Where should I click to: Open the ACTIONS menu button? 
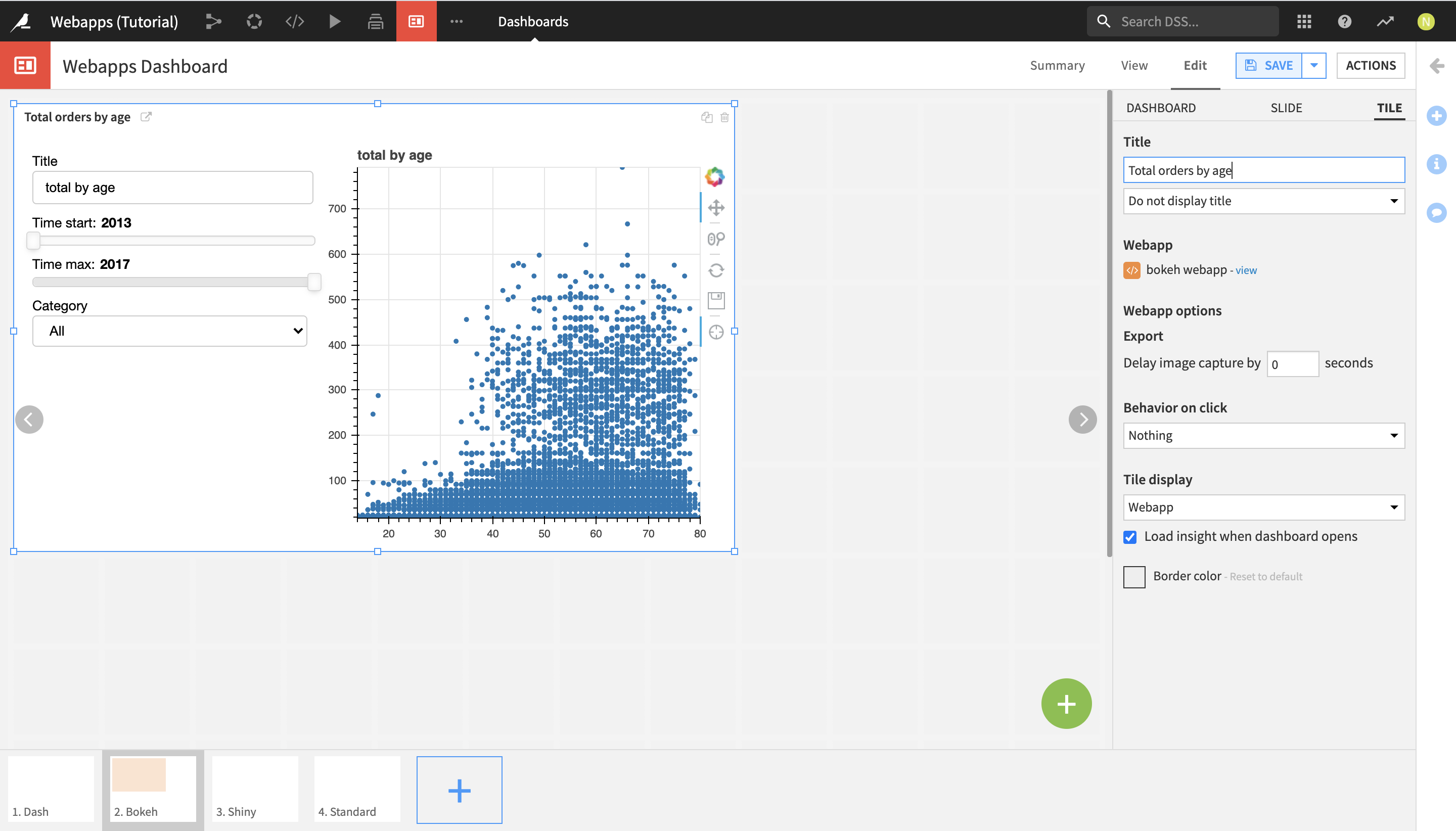click(x=1371, y=66)
